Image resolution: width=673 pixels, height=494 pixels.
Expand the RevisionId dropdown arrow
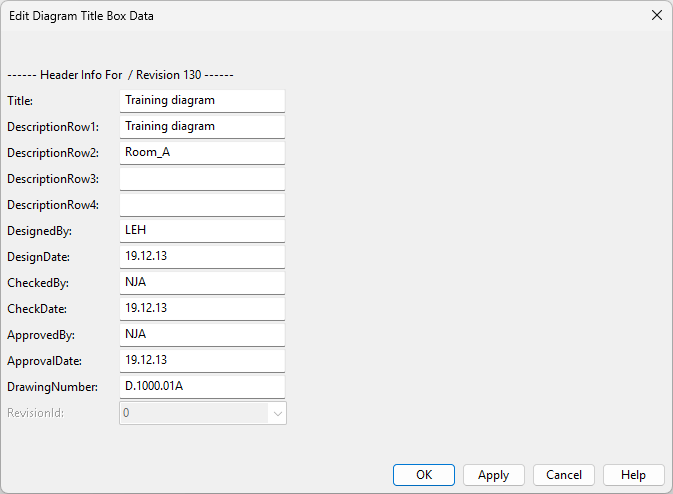tap(277, 412)
